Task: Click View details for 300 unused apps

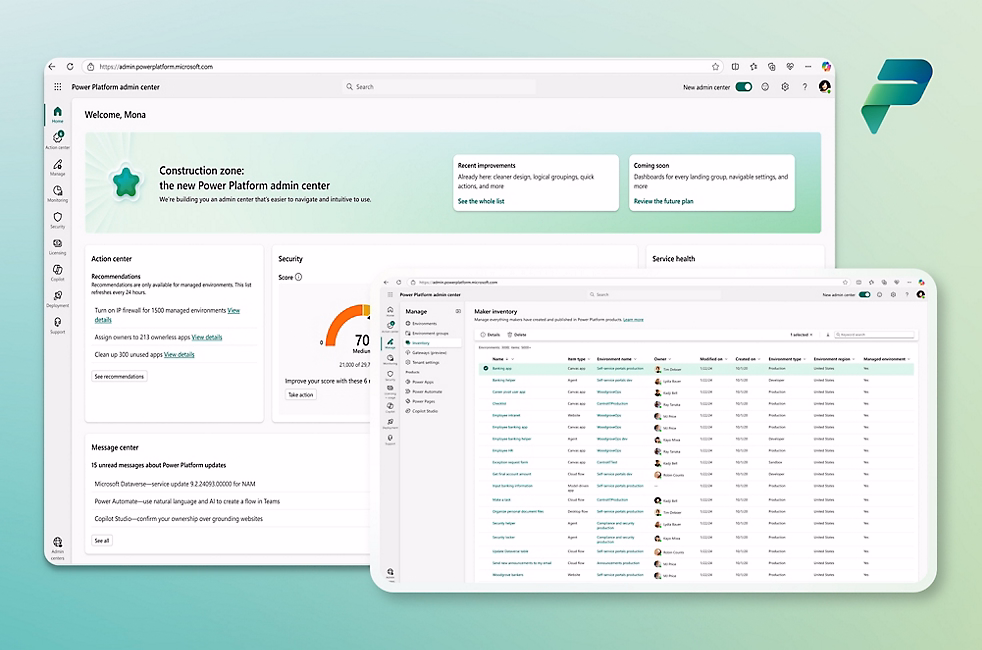Action: (x=179, y=354)
